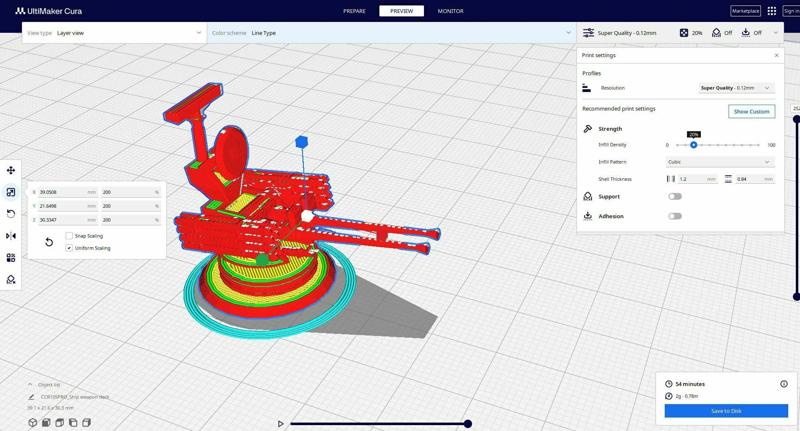
Task: Switch to top view cube icon
Action: 60,422
